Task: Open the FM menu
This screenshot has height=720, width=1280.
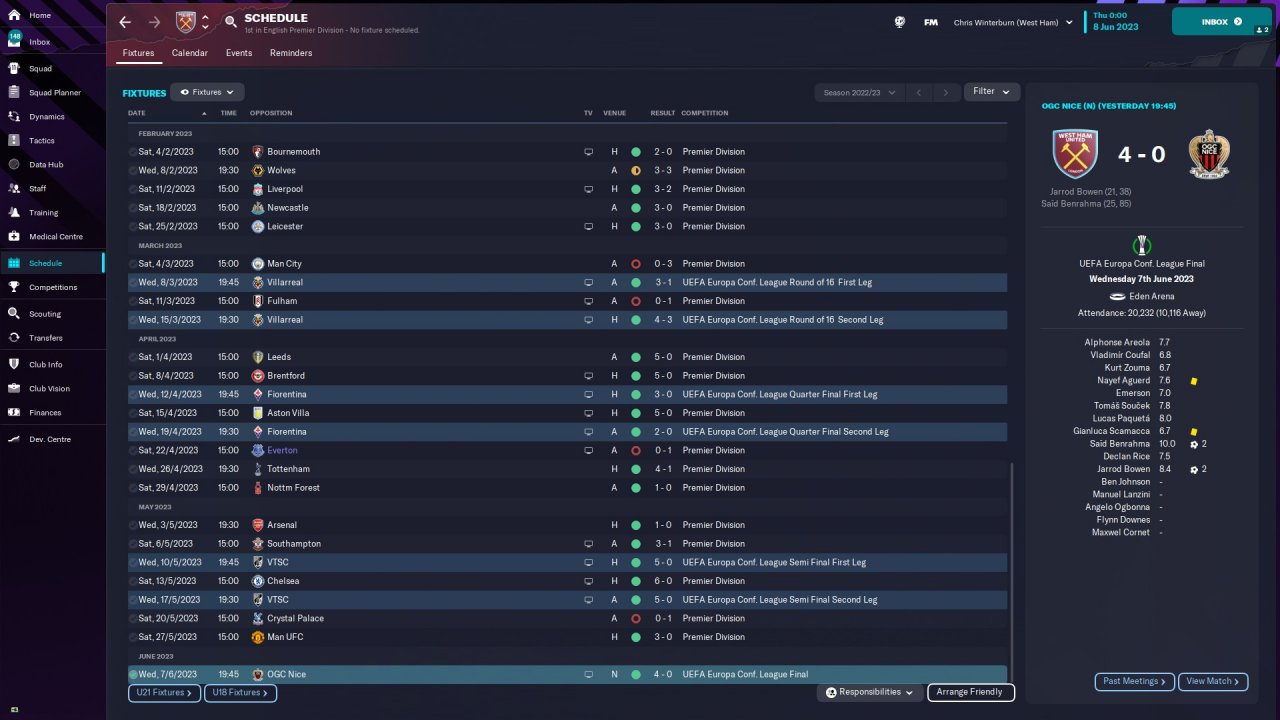Action: click(x=930, y=22)
